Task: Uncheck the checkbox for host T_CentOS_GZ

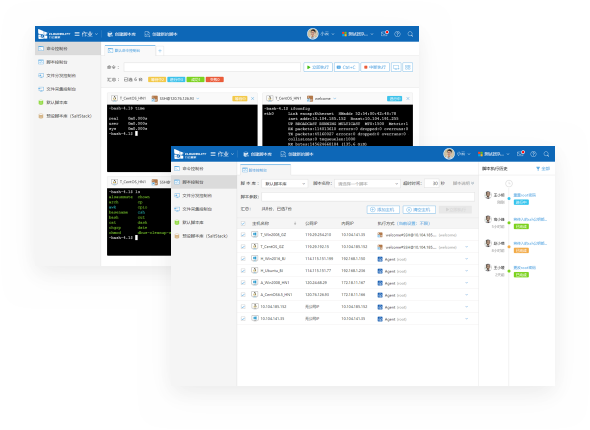Action: click(243, 247)
